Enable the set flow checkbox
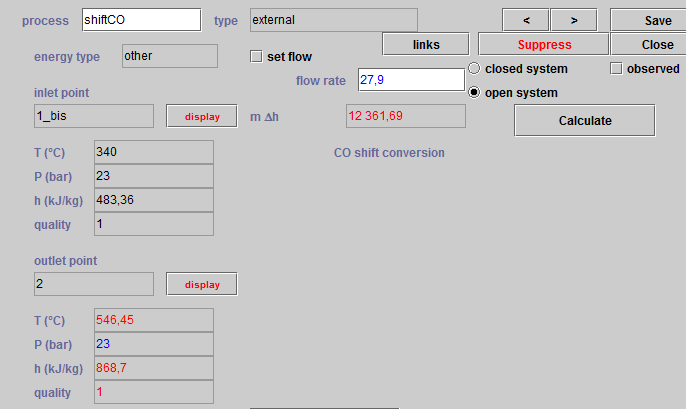 point(256,57)
